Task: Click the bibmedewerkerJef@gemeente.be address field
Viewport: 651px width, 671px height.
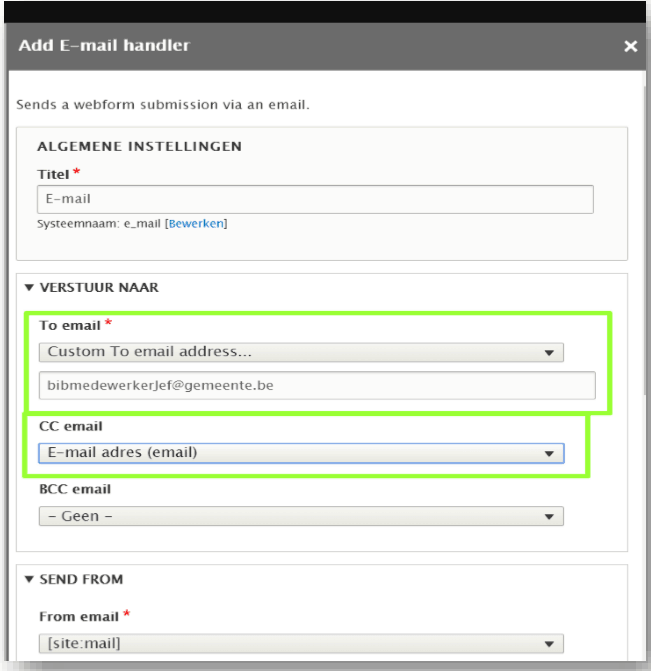Action: (316, 386)
